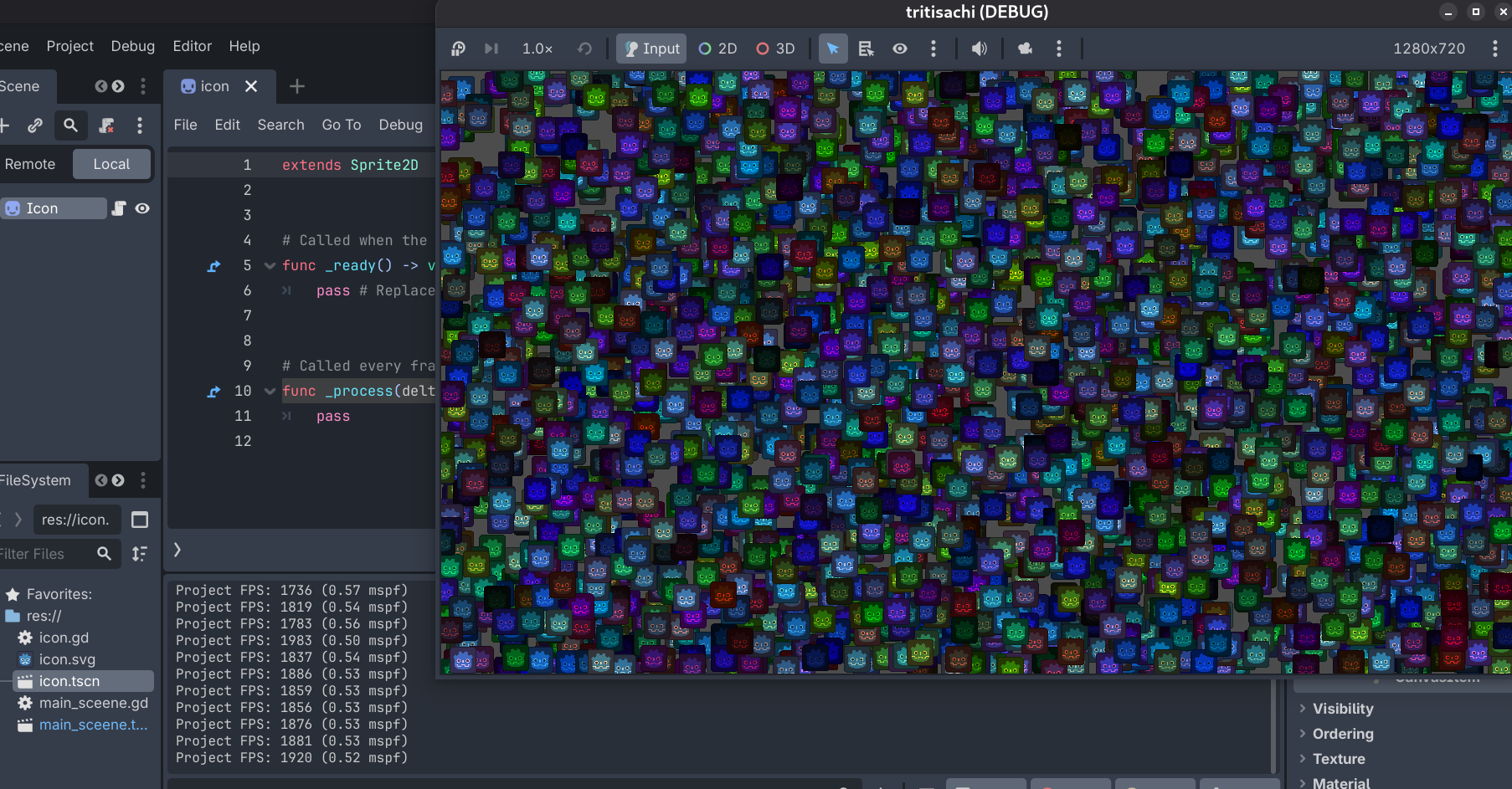Select the 3D node selection mode
The width and height of the screenshot is (1512, 789).
[775, 49]
